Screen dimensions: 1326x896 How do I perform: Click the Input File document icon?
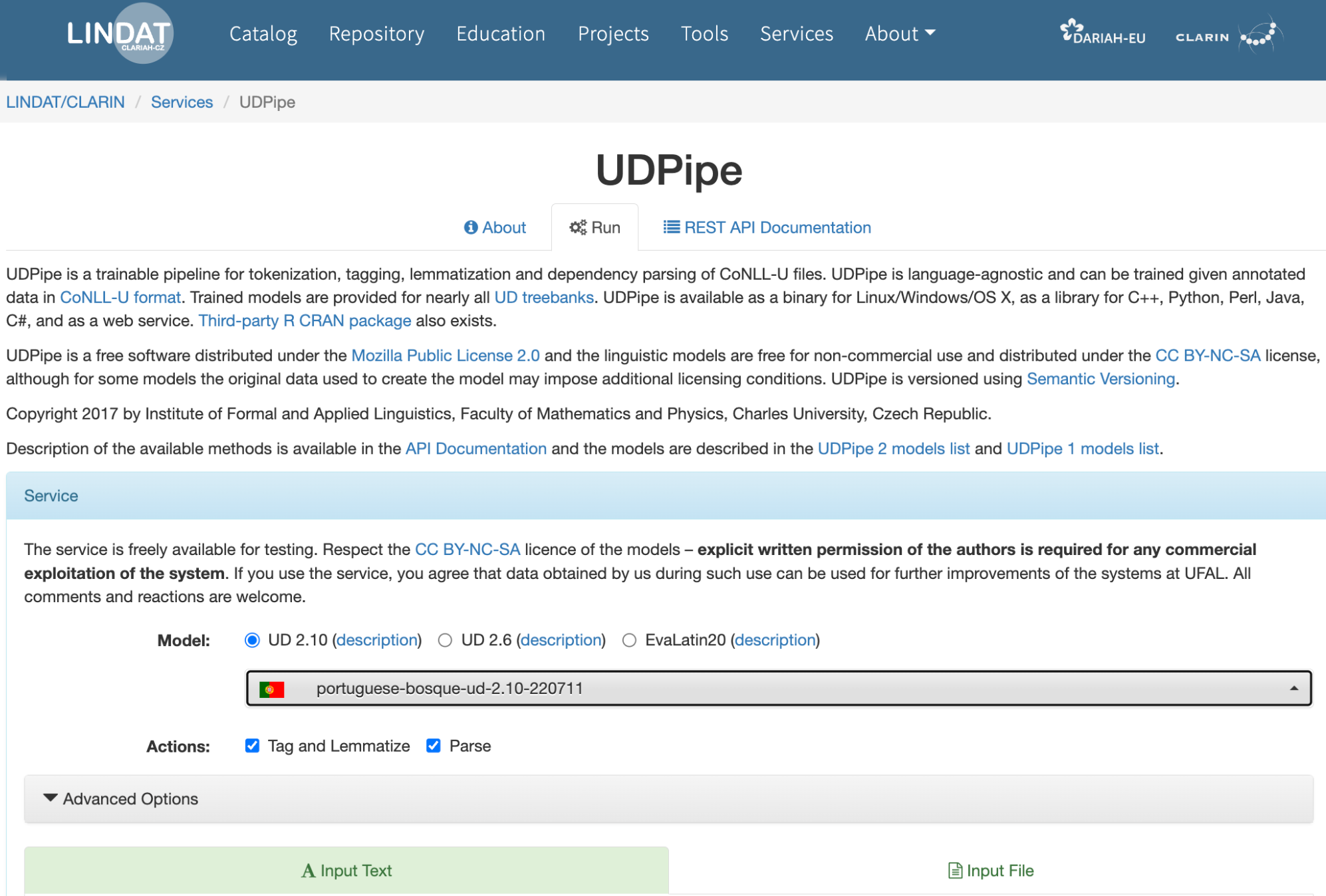point(954,871)
